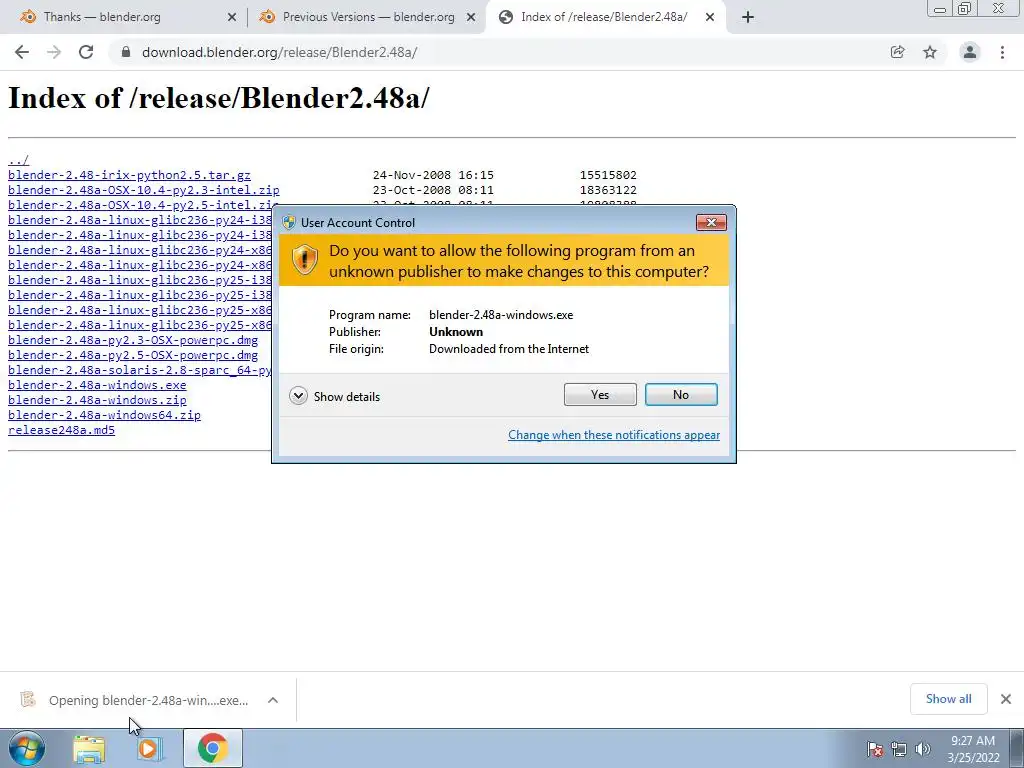Download blender-2.48-irix-python2.5.tar.gz
Viewport: 1024px width, 768px height.
point(129,175)
